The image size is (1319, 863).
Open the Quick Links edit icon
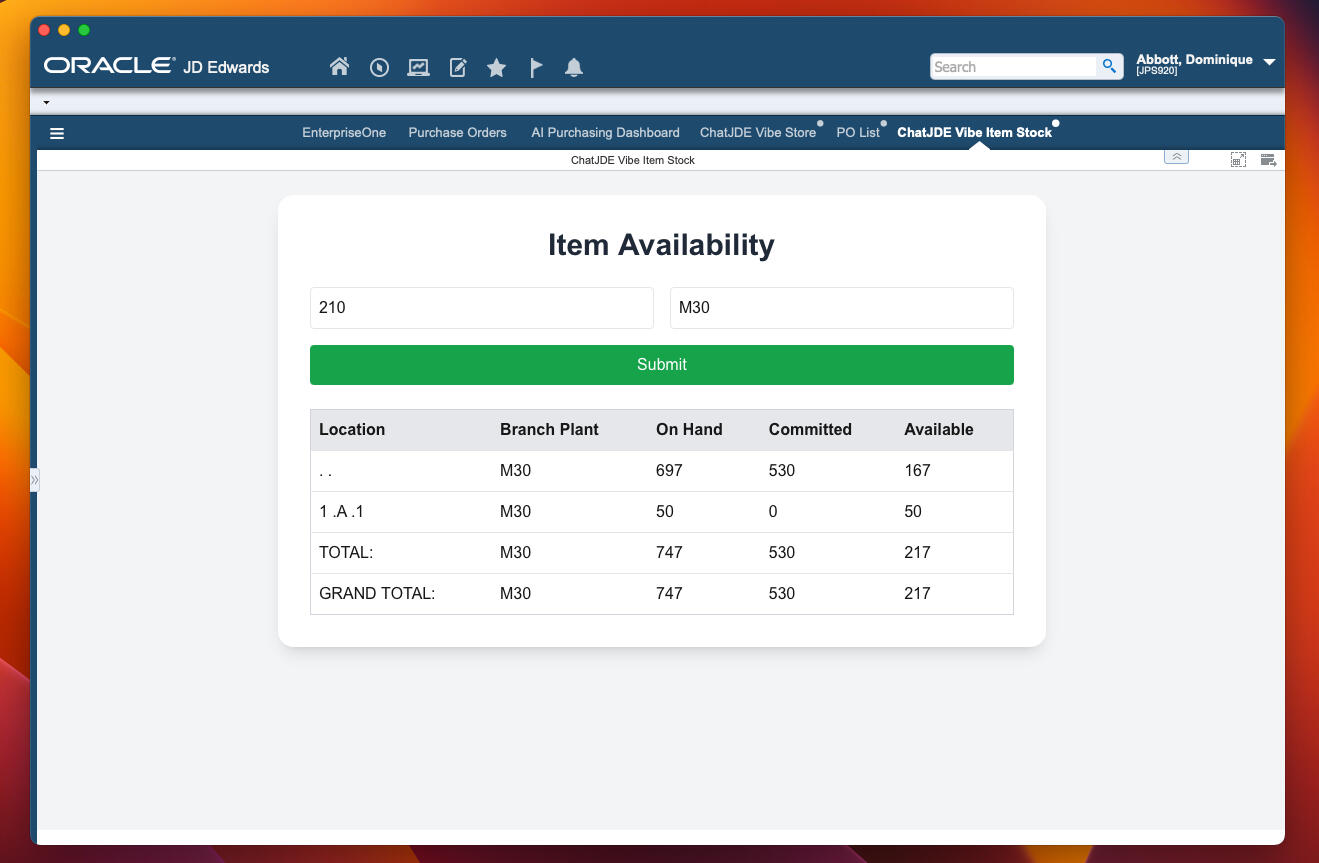457,67
